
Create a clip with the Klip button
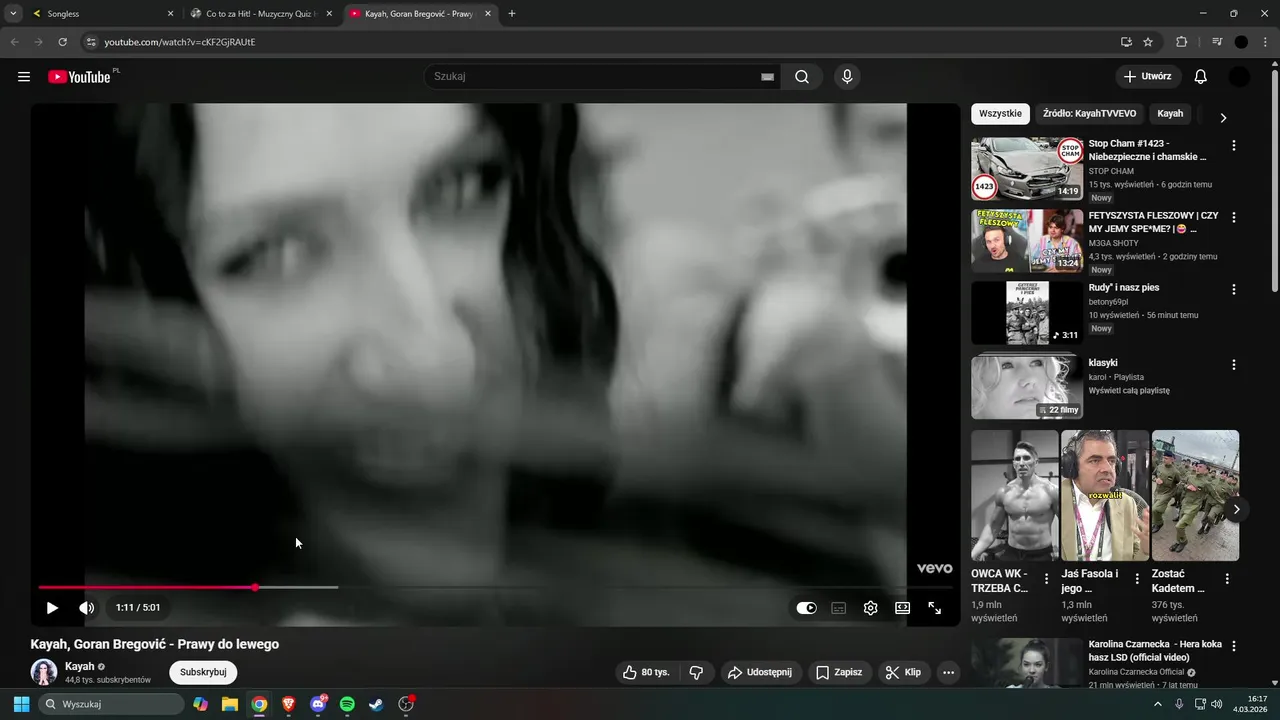pos(903,672)
